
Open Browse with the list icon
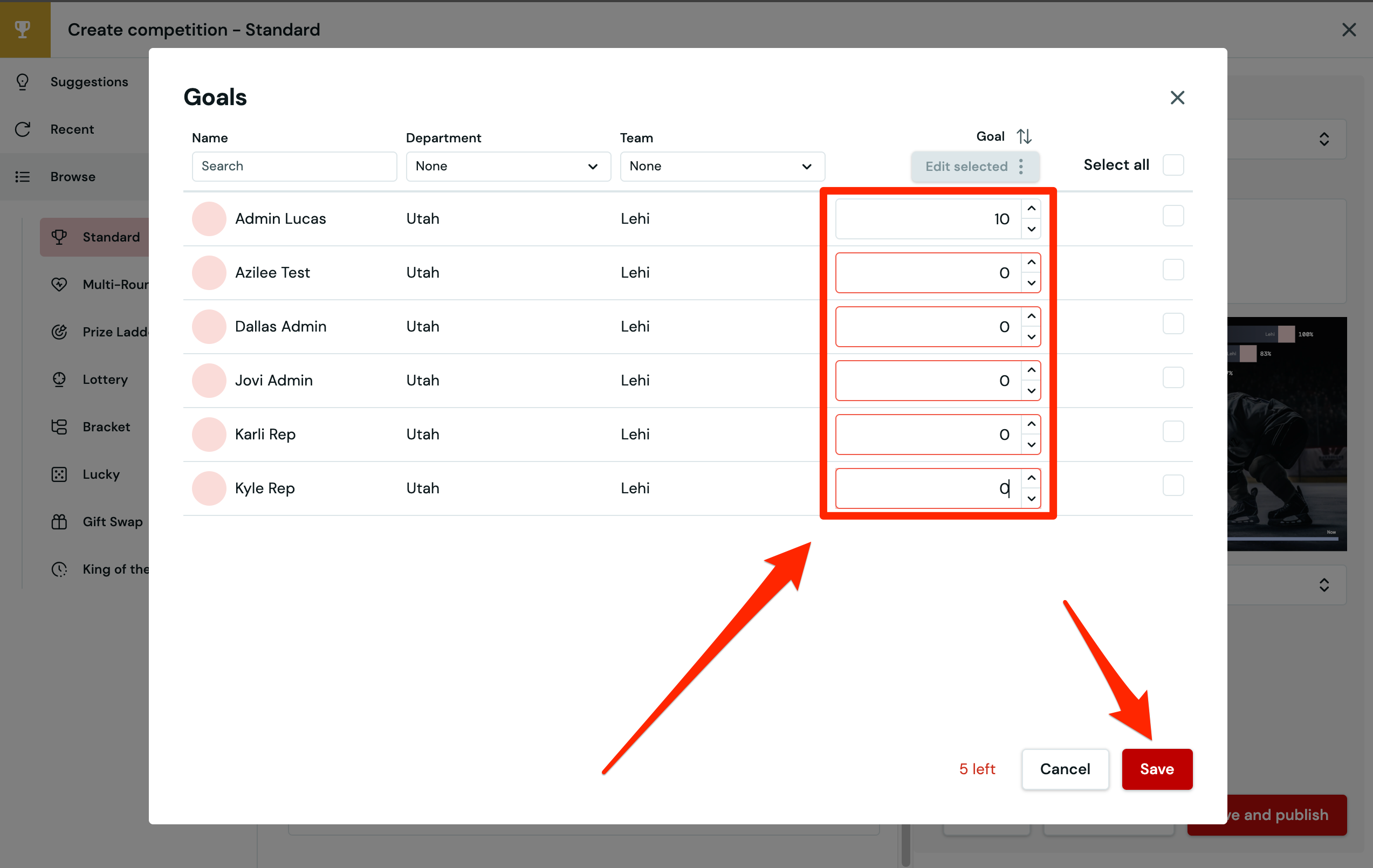pyautogui.click(x=23, y=177)
